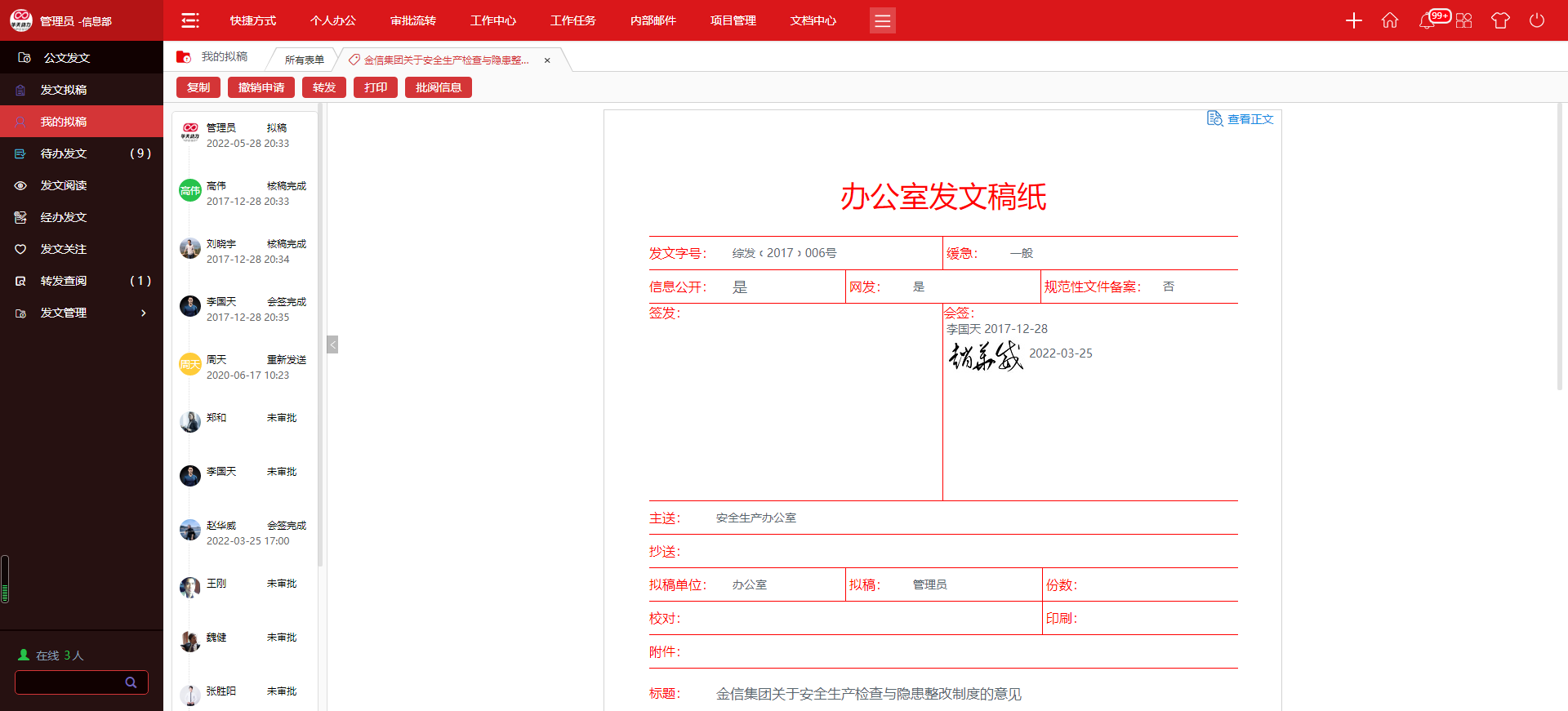Toggle sidebar with the header collapse icon
Image resolution: width=1568 pixels, height=711 pixels.
coord(190,20)
